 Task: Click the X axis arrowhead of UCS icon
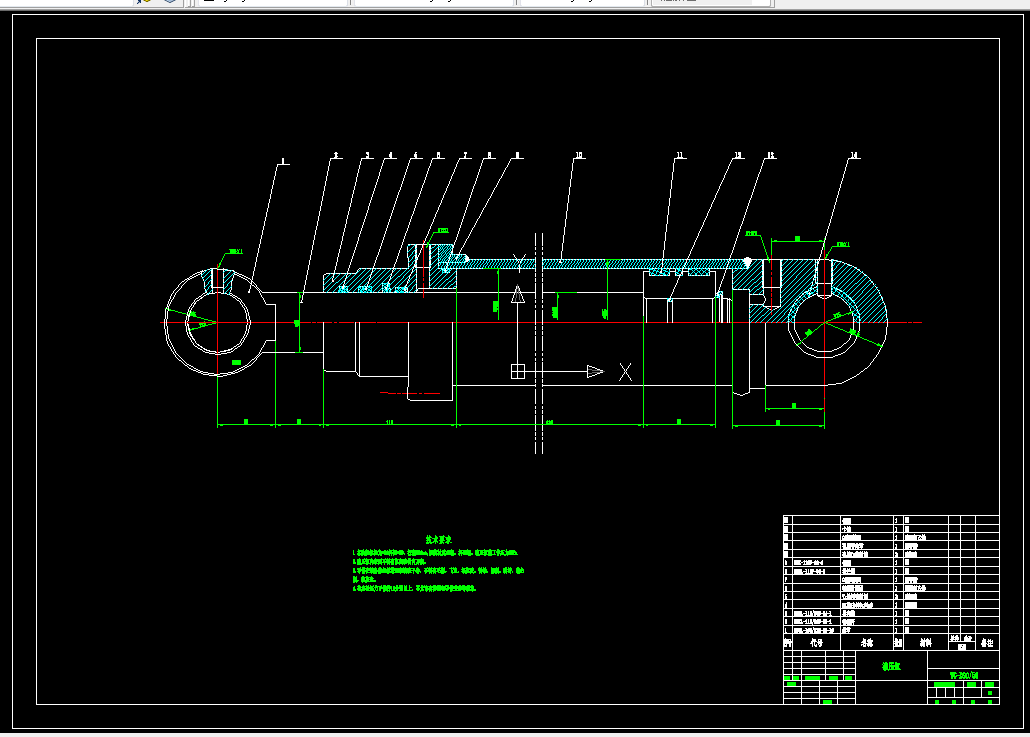pyautogui.click(x=595, y=372)
